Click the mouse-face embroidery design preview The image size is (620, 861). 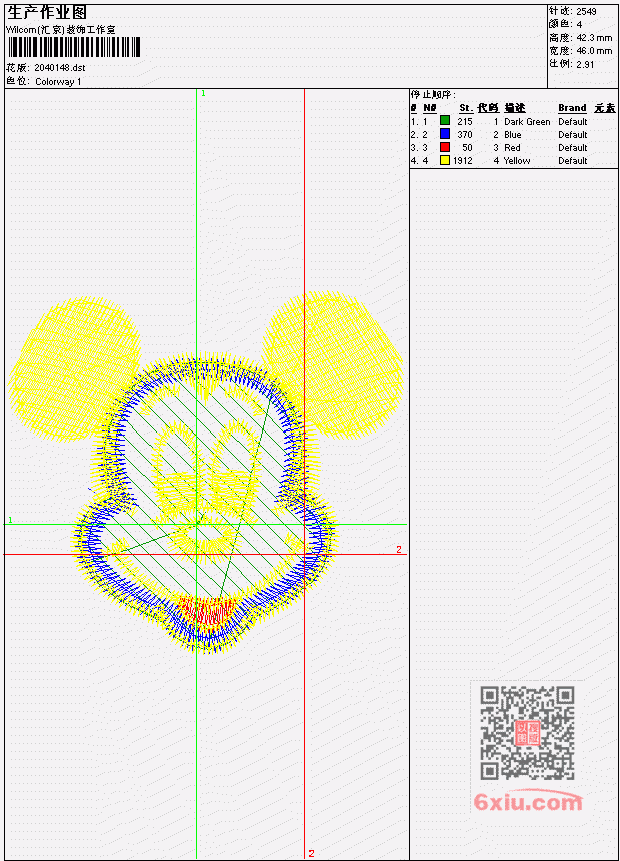coord(205,472)
